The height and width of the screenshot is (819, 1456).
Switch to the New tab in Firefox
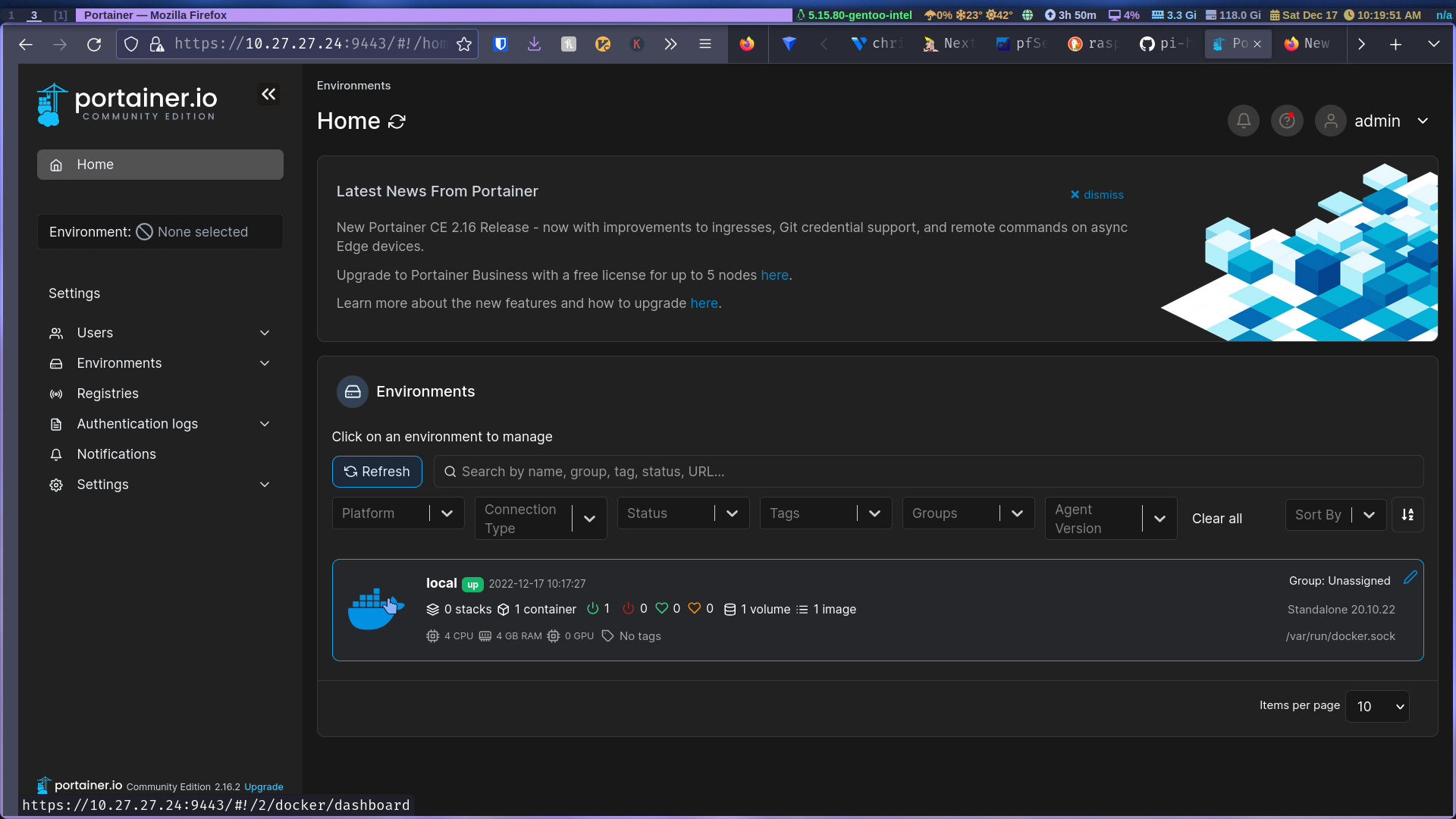tap(1308, 44)
